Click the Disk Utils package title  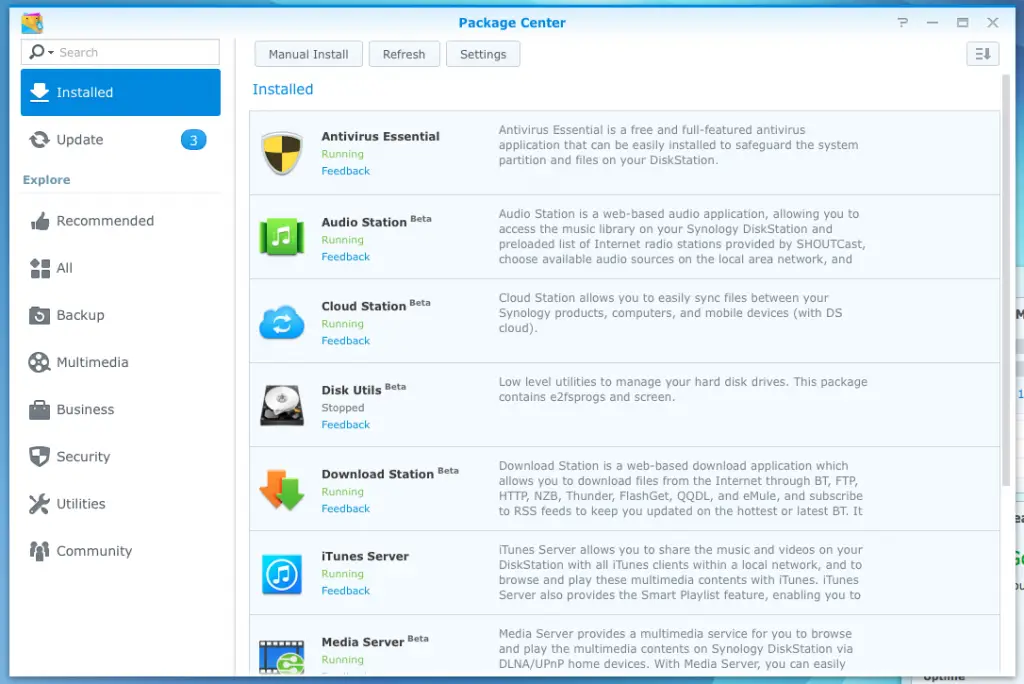tap(351, 390)
